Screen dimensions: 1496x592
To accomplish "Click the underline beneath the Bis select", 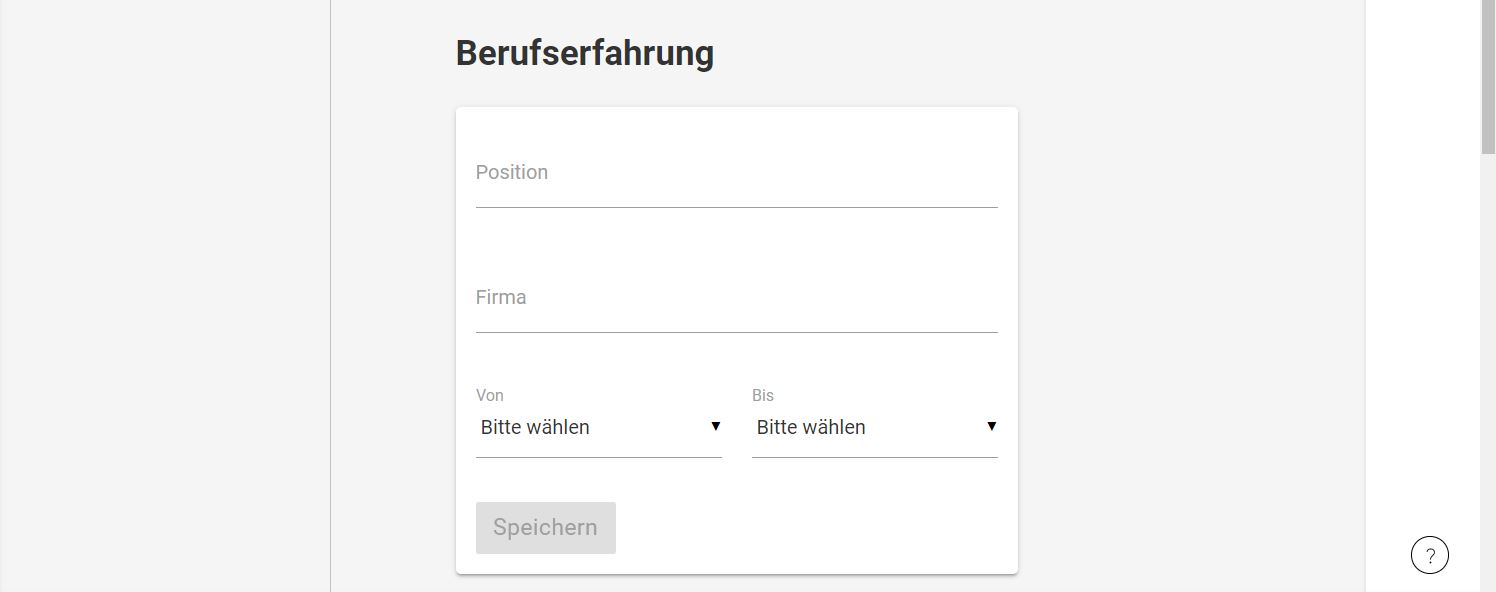I will coord(874,457).
